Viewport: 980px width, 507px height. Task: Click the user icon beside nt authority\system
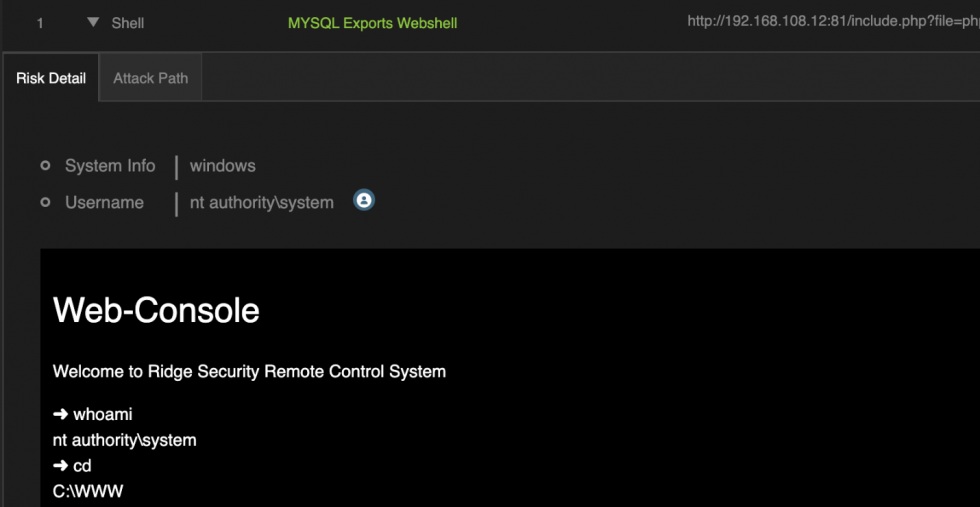click(364, 201)
